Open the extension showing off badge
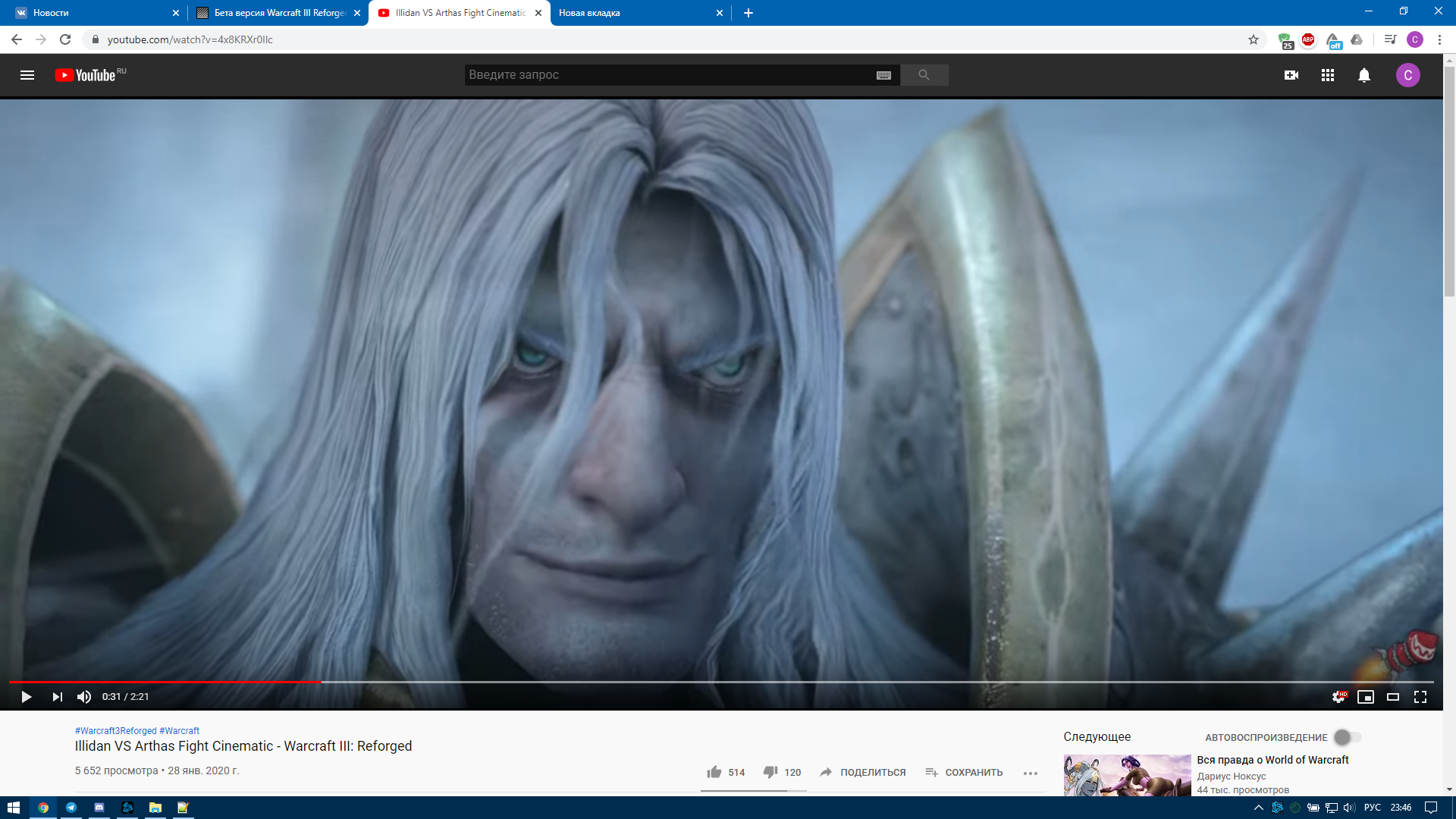Viewport: 1456px width, 819px height. 1333,40
